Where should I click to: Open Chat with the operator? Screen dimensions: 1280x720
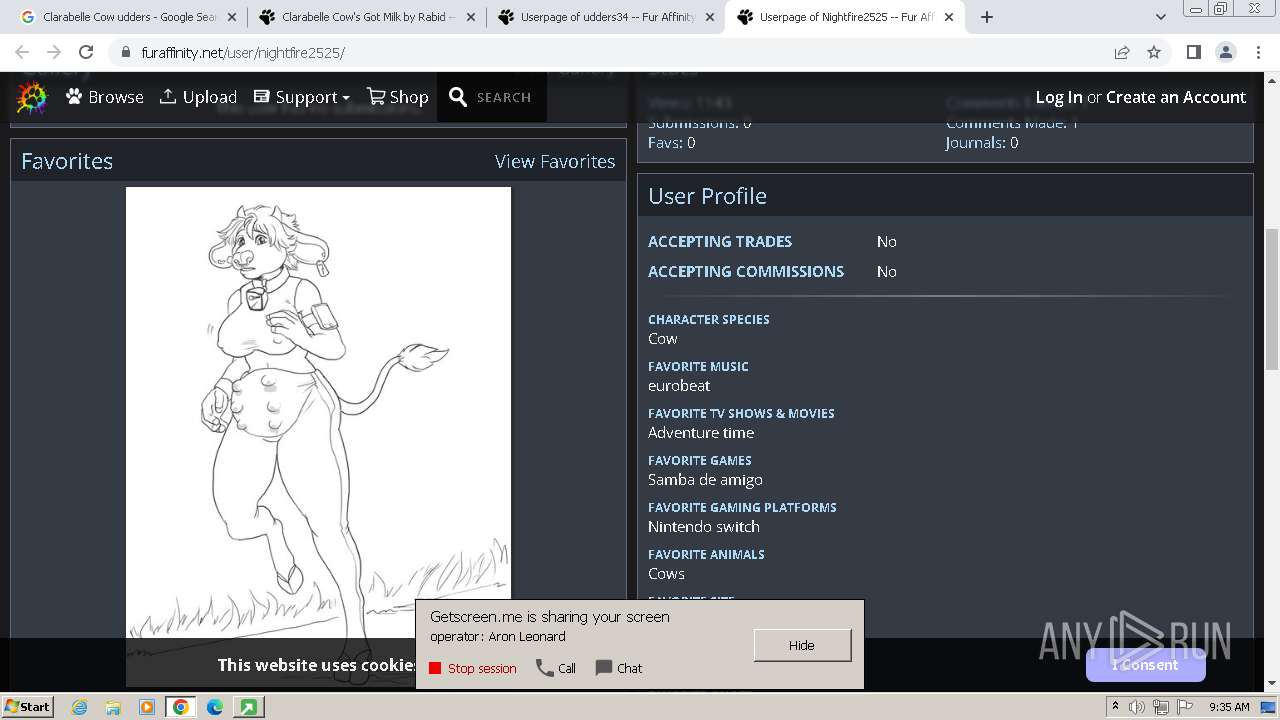coord(619,668)
